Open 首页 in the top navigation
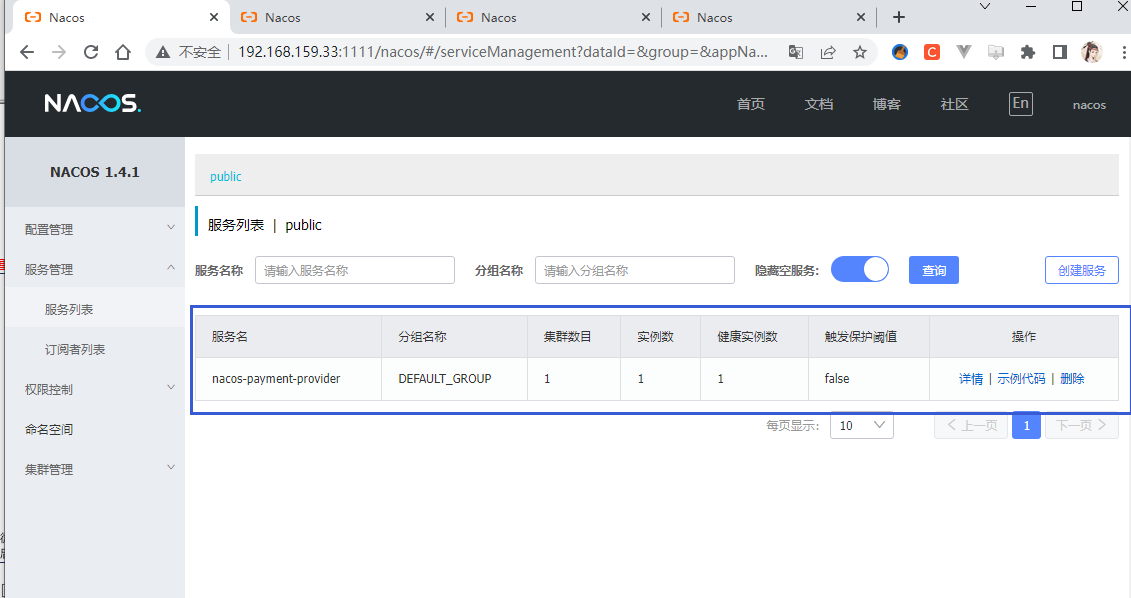This screenshot has width=1131, height=598. (751, 105)
